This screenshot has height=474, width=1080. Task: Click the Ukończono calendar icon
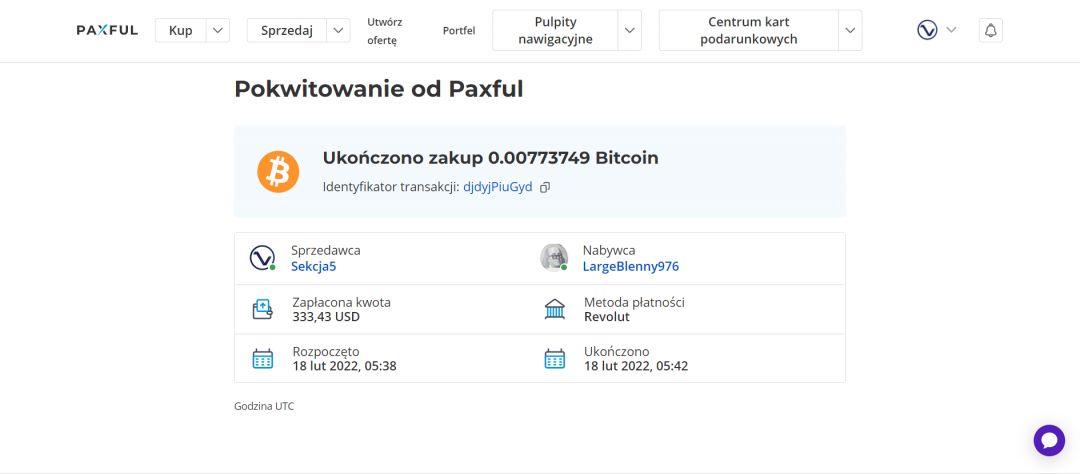pyautogui.click(x=554, y=358)
